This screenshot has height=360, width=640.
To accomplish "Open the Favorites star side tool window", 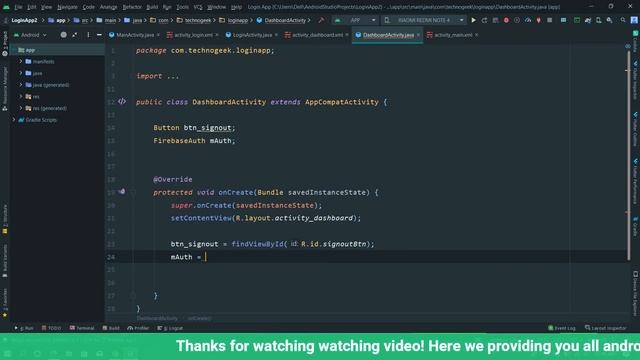I will pyautogui.click(x=4, y=303).
